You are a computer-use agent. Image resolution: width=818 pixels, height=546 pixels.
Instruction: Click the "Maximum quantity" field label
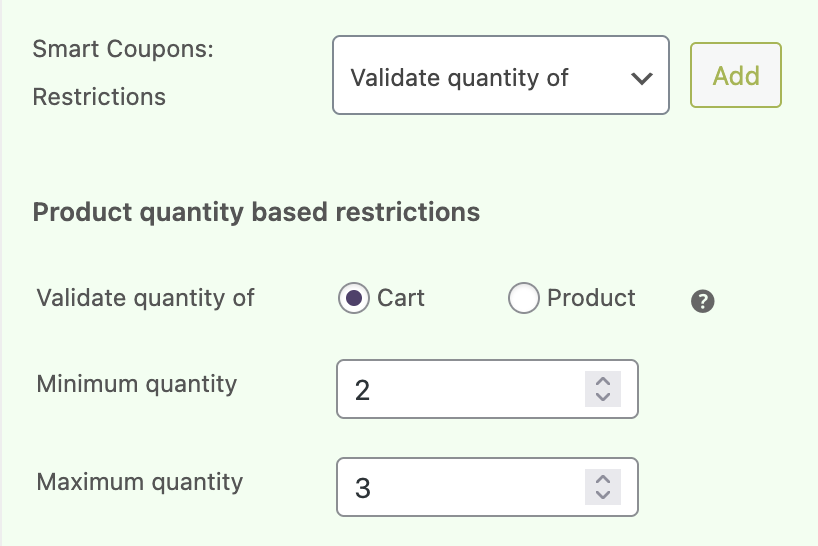[x=140, y=481]
